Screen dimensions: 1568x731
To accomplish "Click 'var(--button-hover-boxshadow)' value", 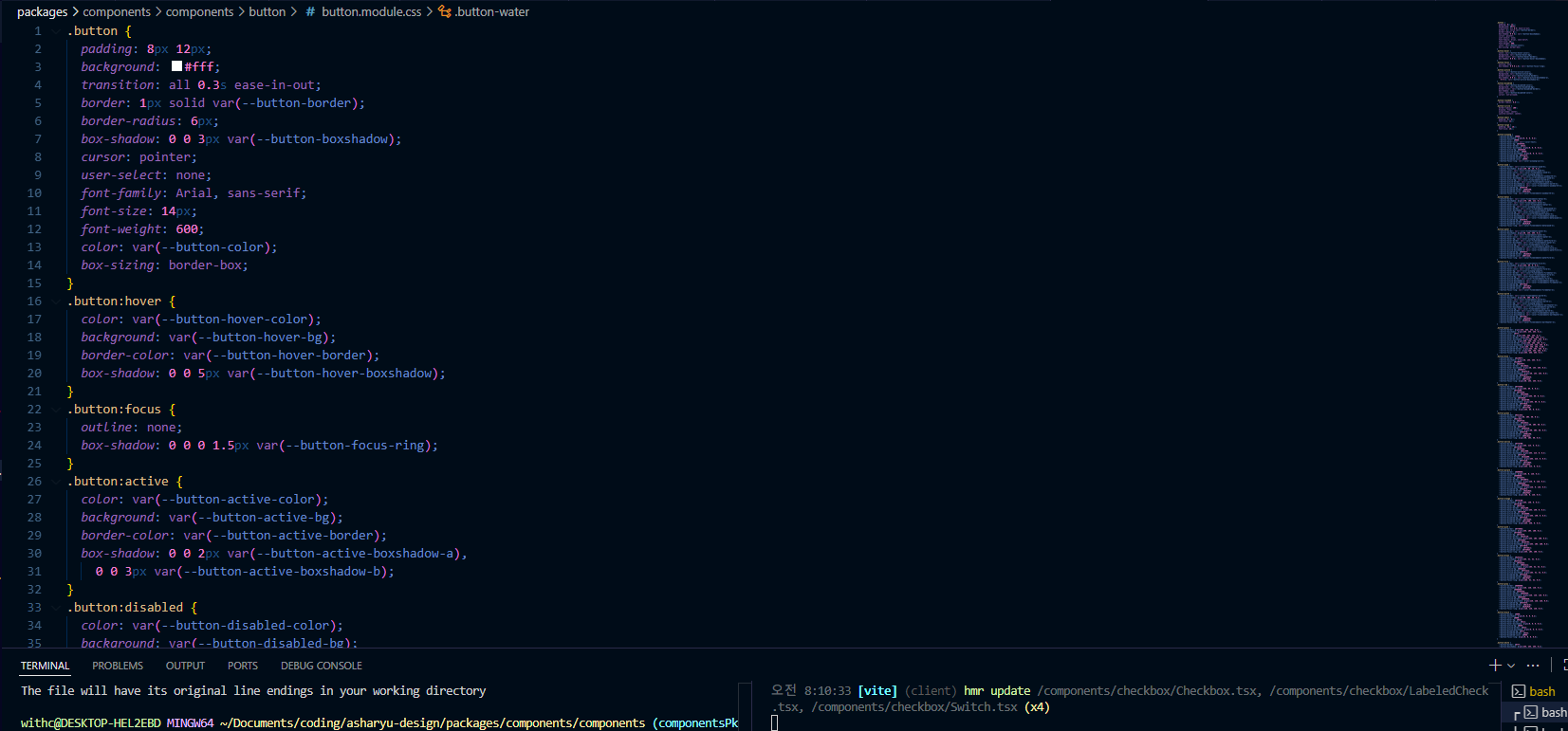I will point(333,374).
